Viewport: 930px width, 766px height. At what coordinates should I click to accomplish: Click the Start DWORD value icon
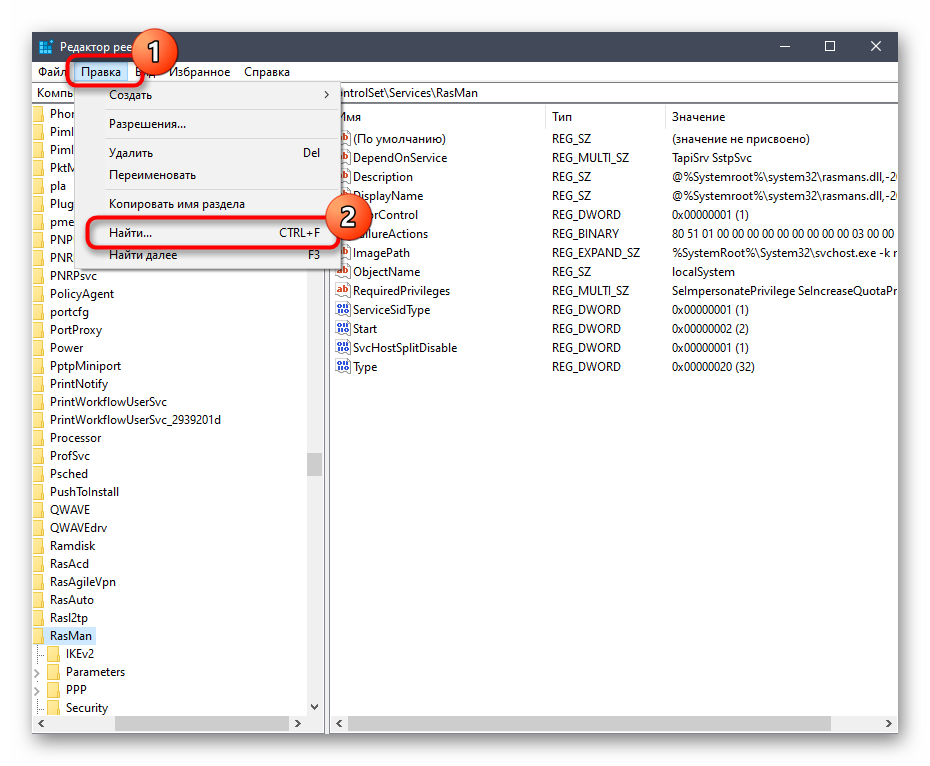345,329
